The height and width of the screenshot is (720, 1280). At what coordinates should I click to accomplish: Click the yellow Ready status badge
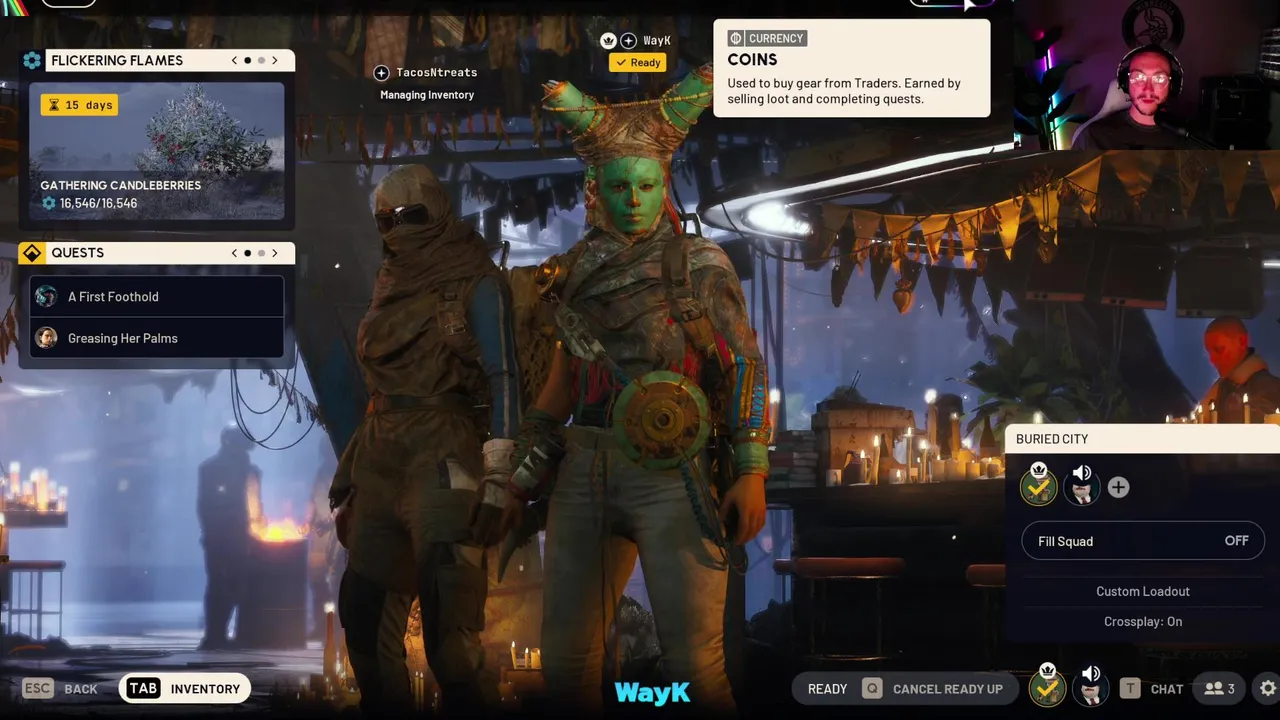click(638, 62)
